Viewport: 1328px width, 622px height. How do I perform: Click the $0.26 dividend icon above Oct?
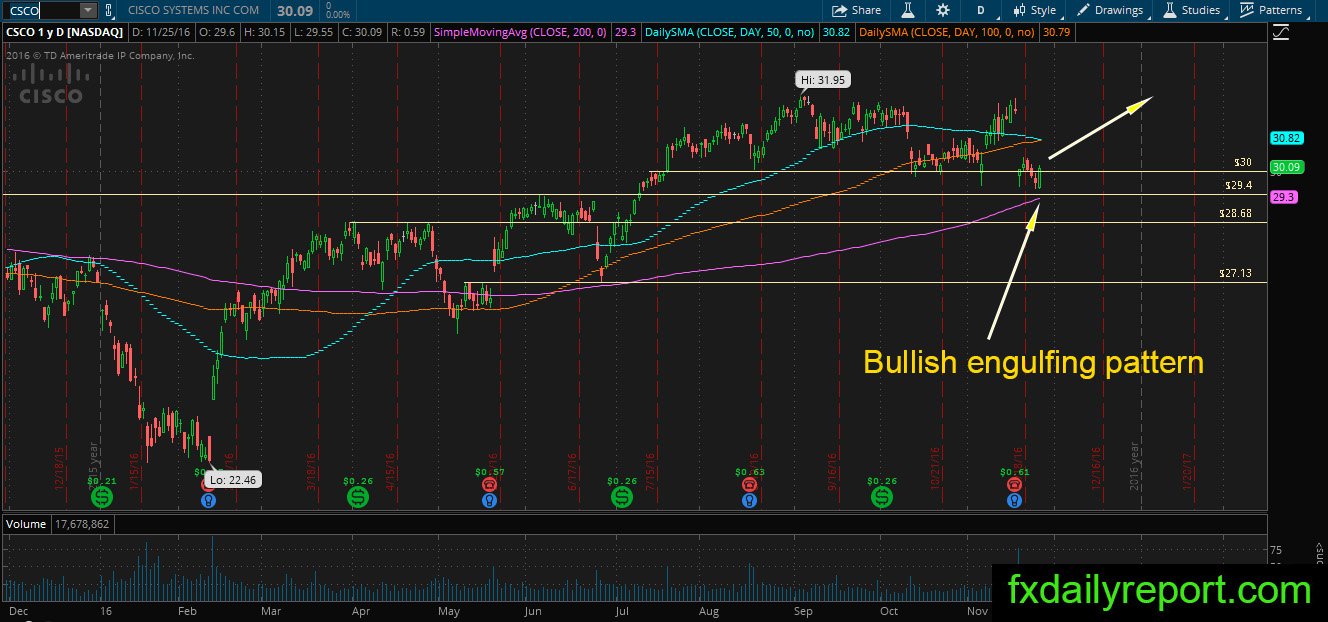pos(881,496)
